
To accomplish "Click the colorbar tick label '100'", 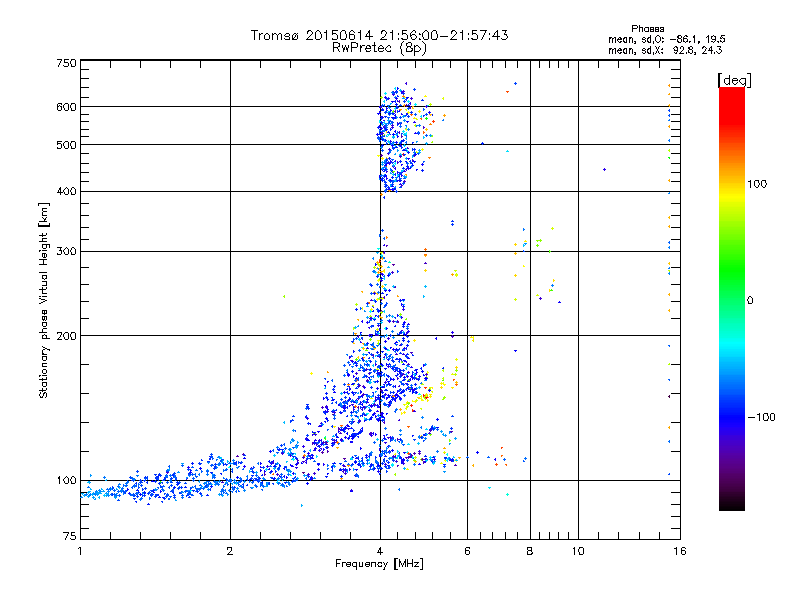I will [757, 184].
